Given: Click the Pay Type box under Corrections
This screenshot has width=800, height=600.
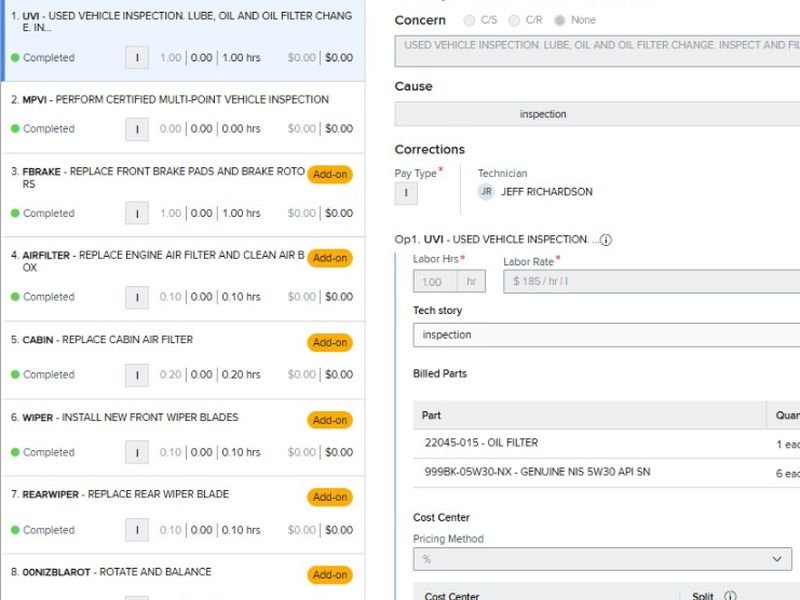Looking at the screenshot, I should 406,193.
